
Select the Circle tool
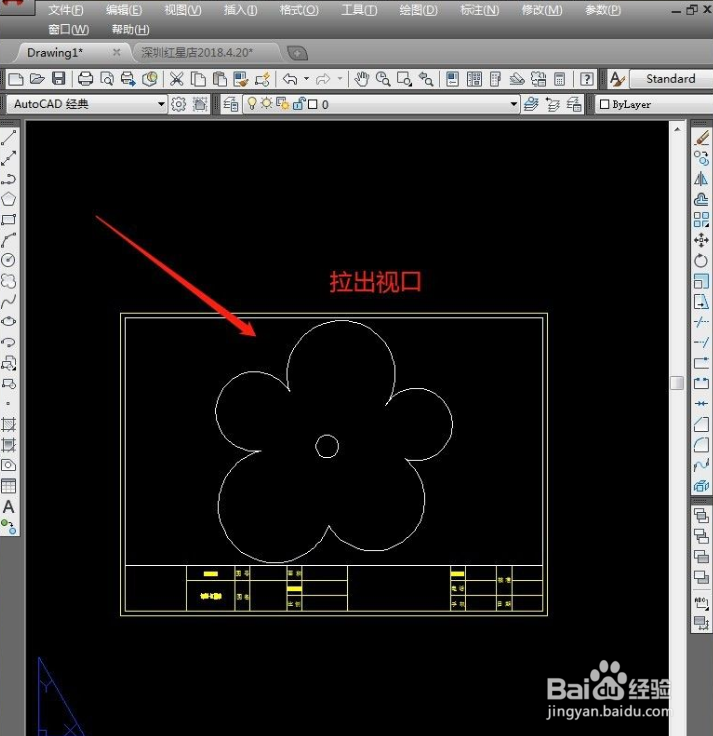coord(8,260)
